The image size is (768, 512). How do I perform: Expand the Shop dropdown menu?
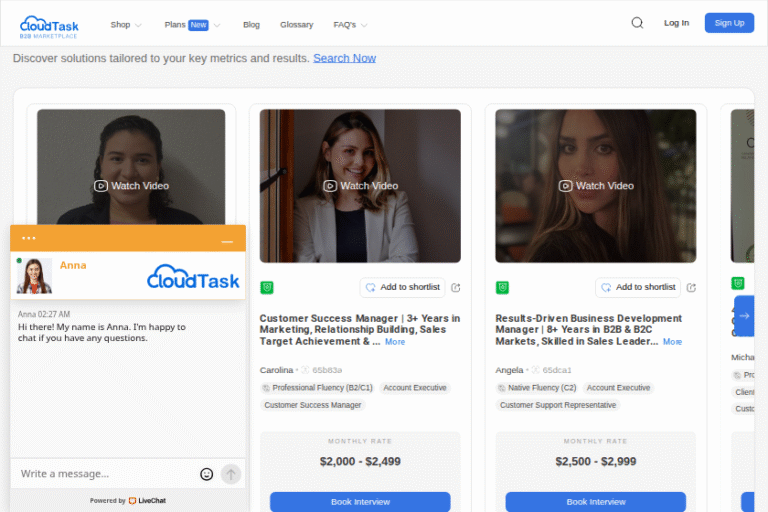point(126,24)
